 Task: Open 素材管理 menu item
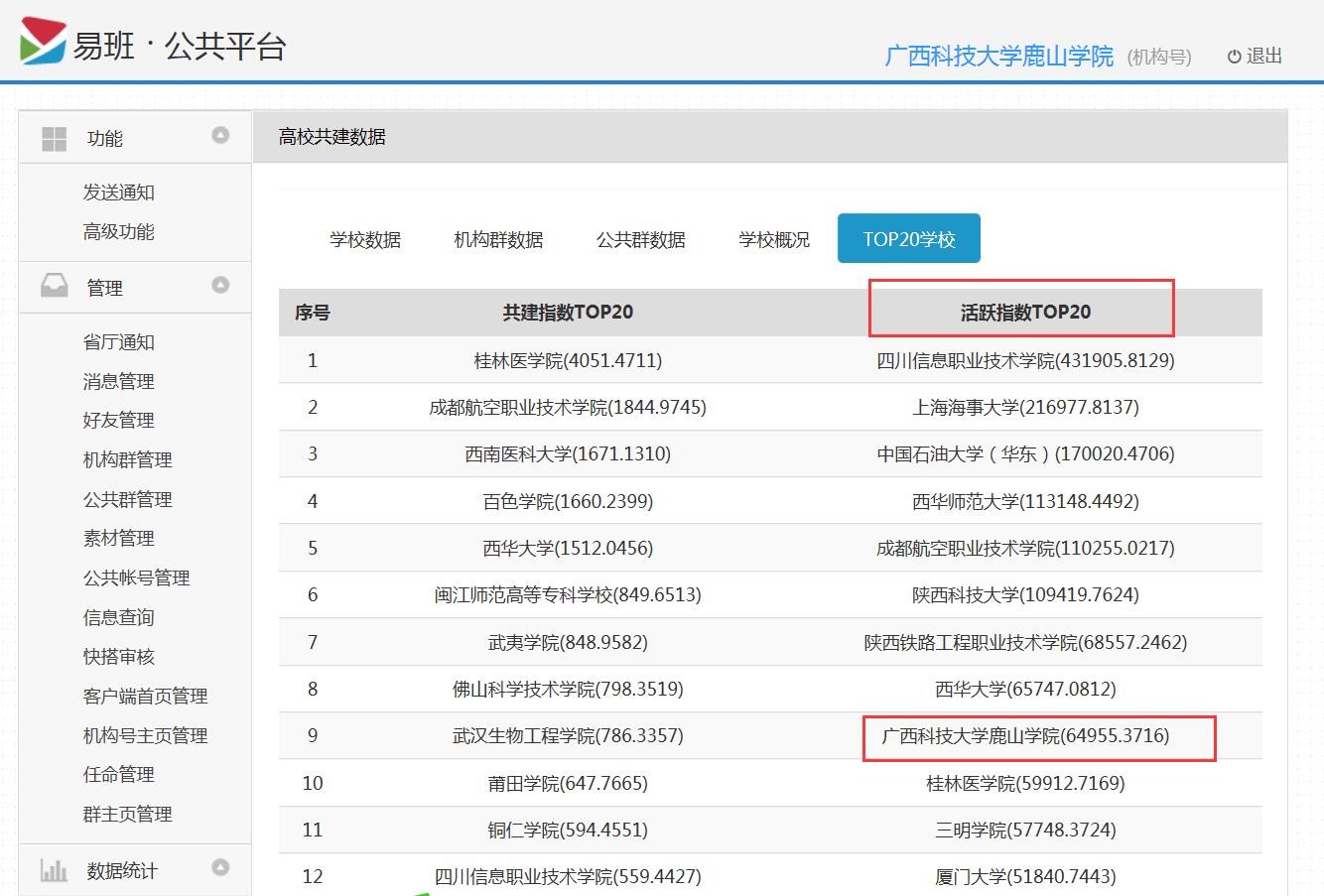point(119,539)
